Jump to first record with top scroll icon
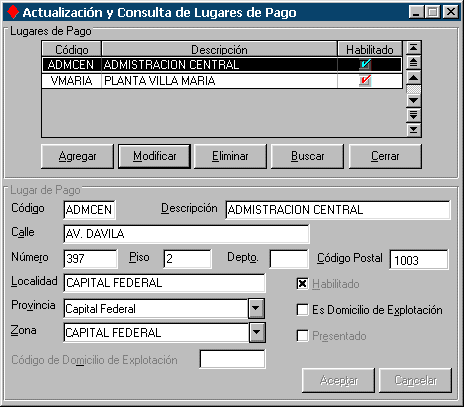Viewport: 464px width, 407px height. pyautogui.click(x=413, y=48)
